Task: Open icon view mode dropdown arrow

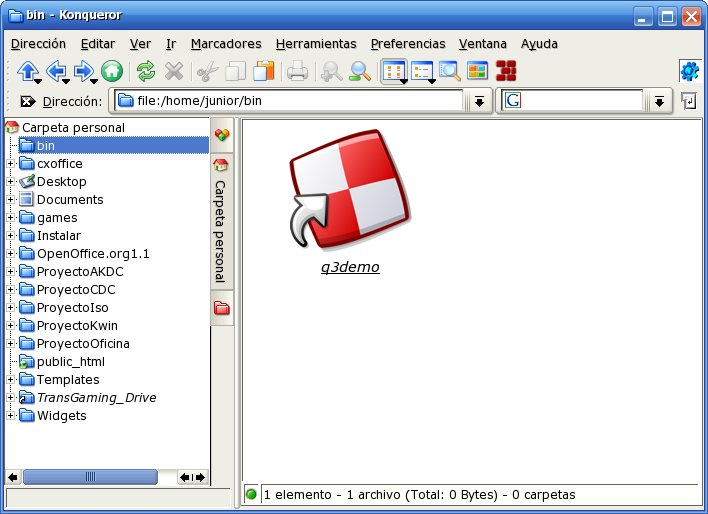Action: point(404,81)
